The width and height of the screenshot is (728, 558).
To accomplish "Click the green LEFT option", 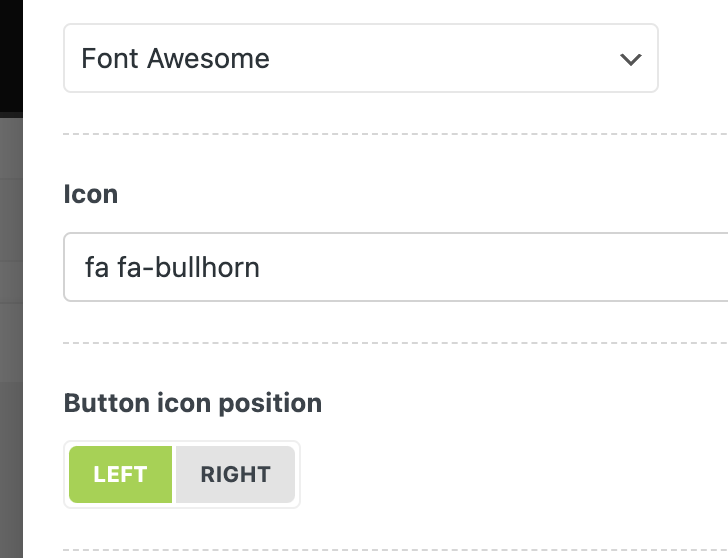I will click(x=121, y=474).
